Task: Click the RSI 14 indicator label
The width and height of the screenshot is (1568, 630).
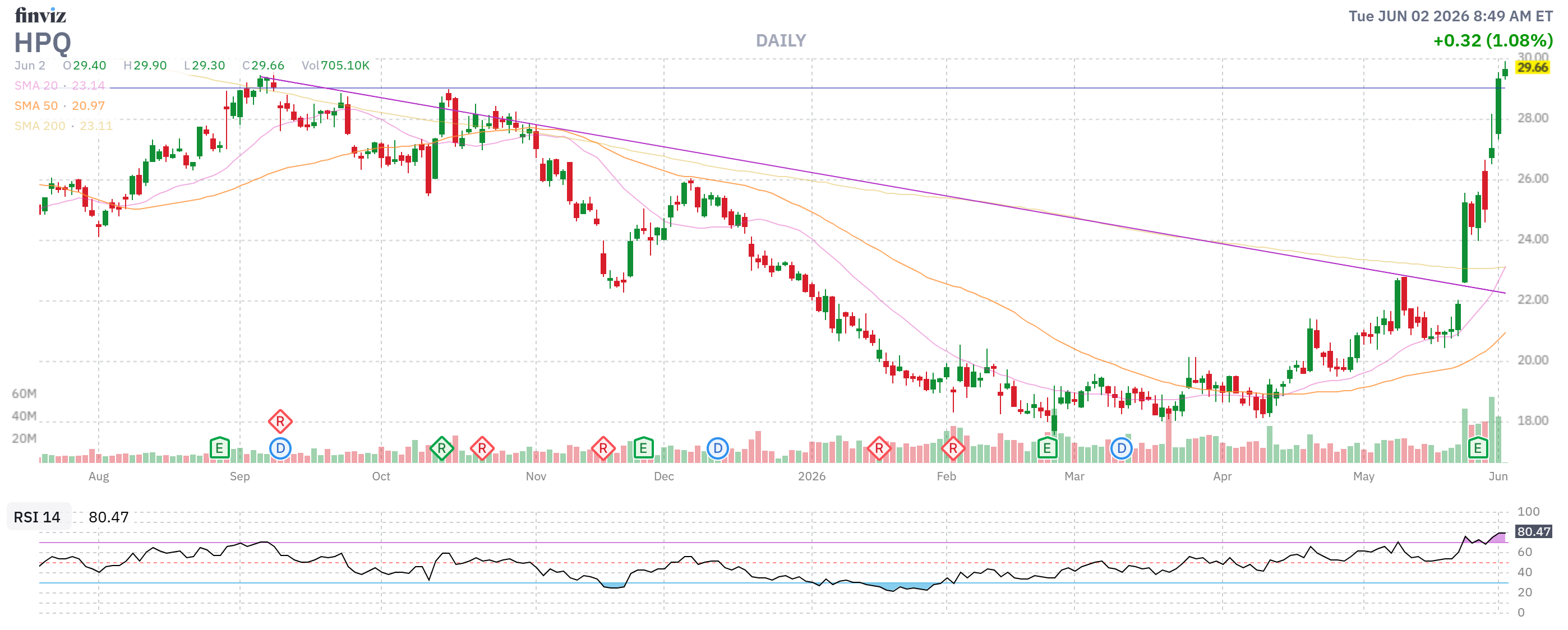Action: [37, 517]
